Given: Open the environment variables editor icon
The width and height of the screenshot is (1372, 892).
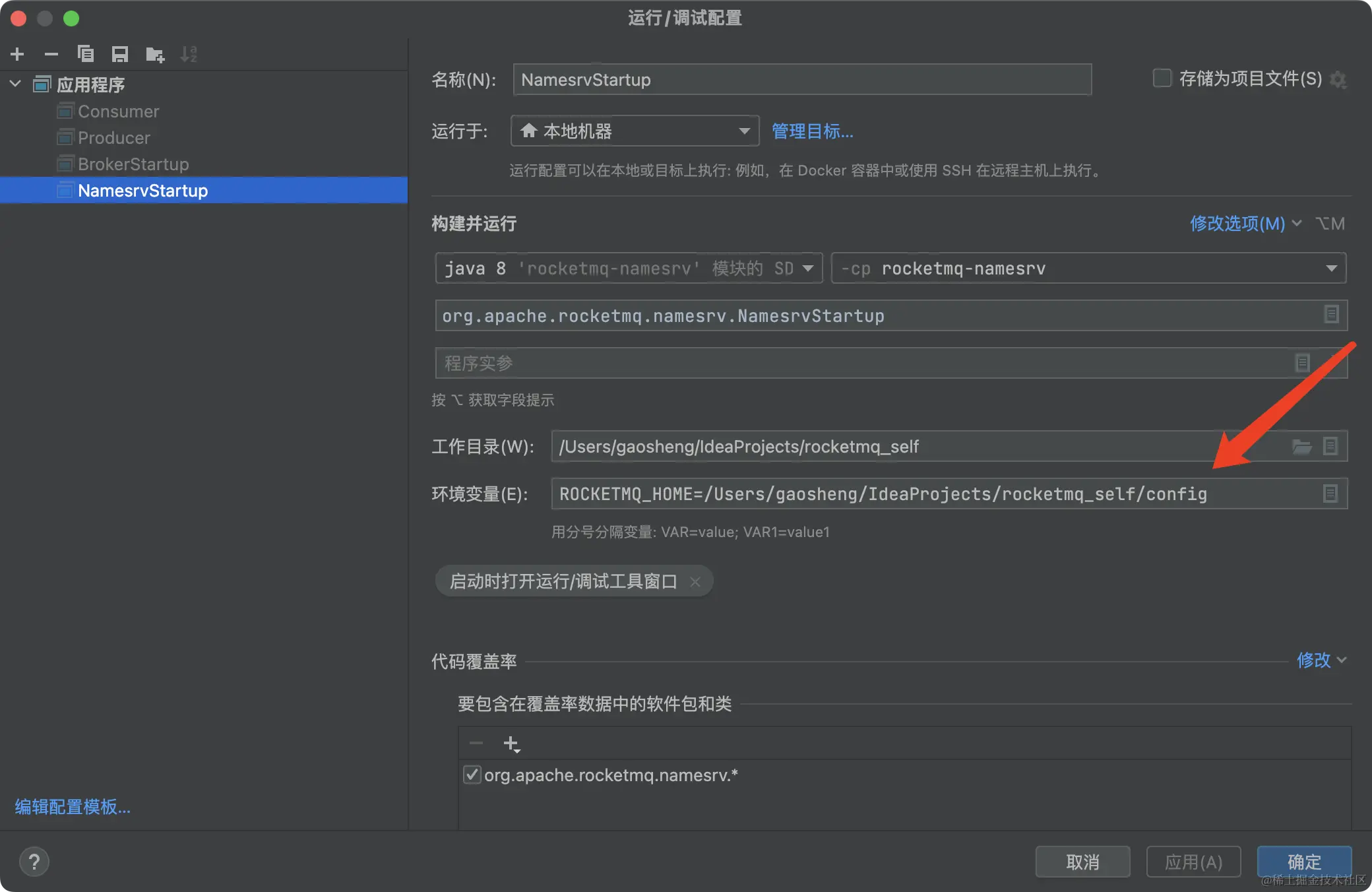Looking at the screenshot, I should [x=1330, y=494].
